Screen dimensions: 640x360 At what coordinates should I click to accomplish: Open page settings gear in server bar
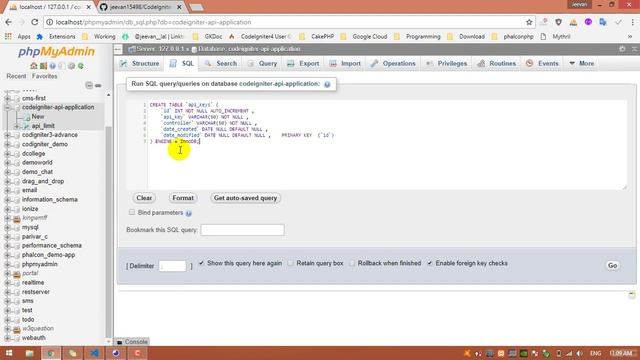point(622,49)
